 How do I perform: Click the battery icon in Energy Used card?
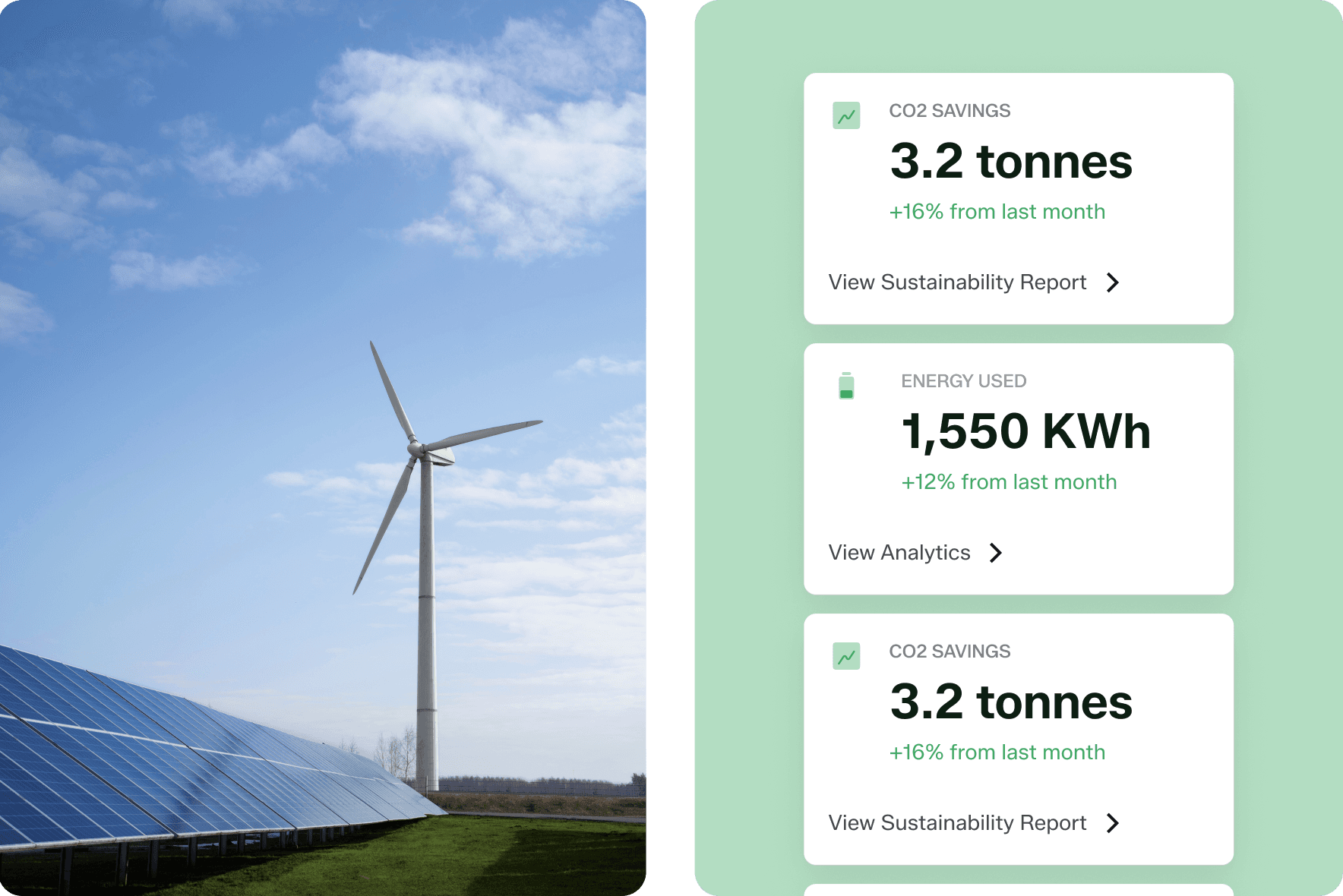(x=846, y=386)
